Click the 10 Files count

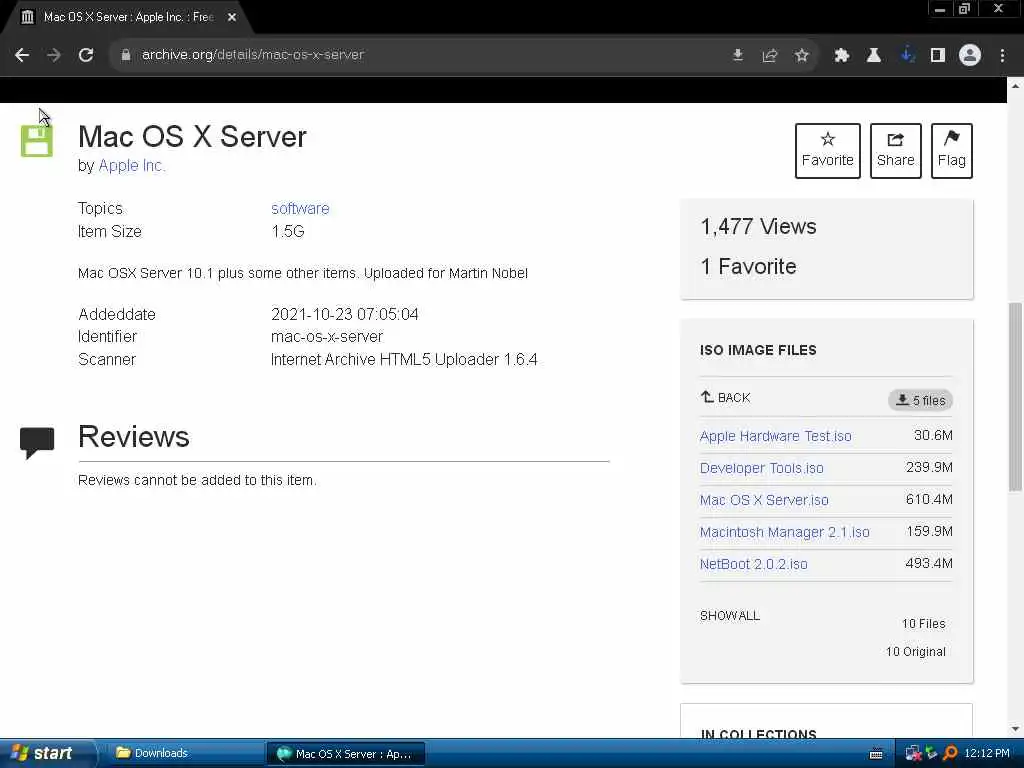pyautogui.click(x=923, y=624)
